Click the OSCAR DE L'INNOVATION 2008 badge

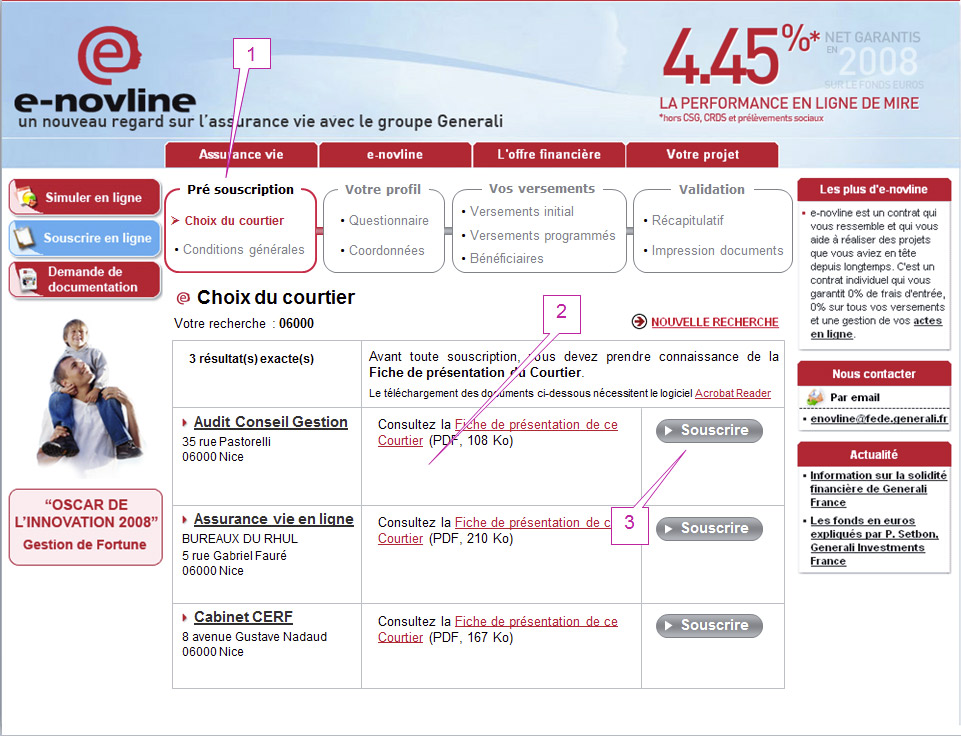pyautogui.click(x=85, y=526)
